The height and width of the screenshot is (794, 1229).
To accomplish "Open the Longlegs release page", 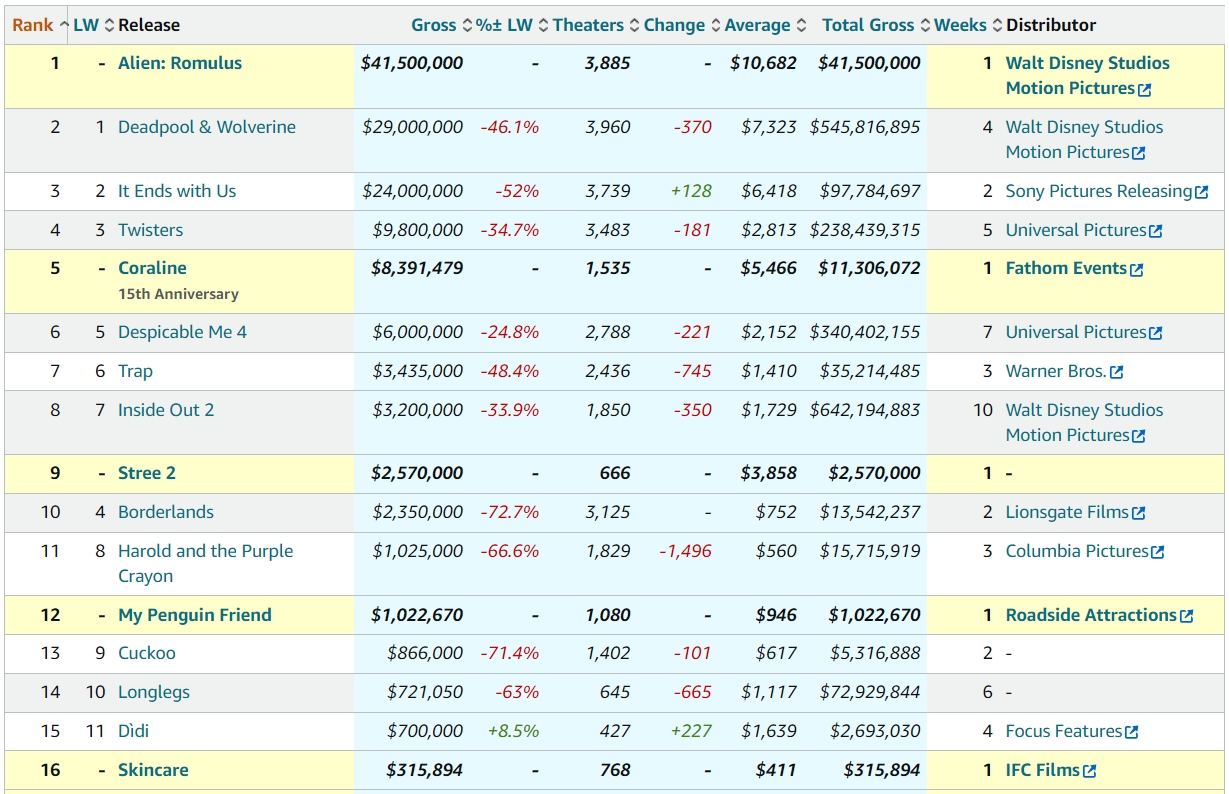I will (x=154, y=692).
